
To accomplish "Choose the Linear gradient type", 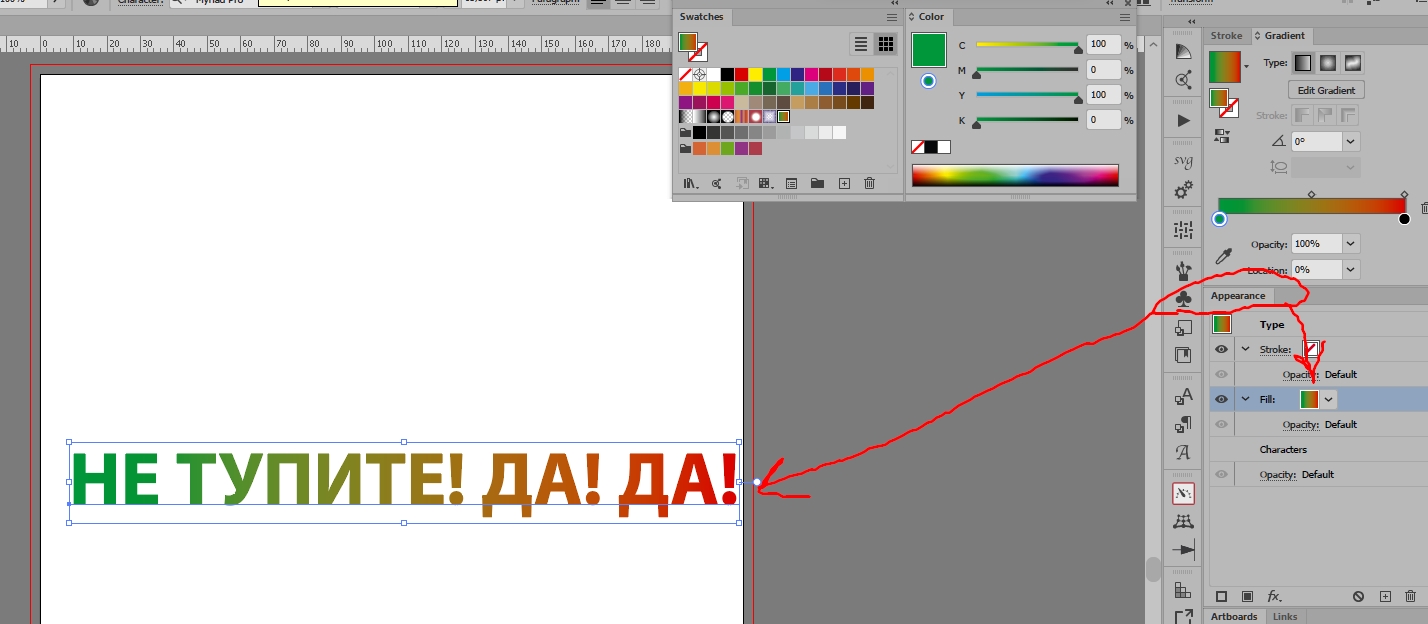I will (1302, 63).
